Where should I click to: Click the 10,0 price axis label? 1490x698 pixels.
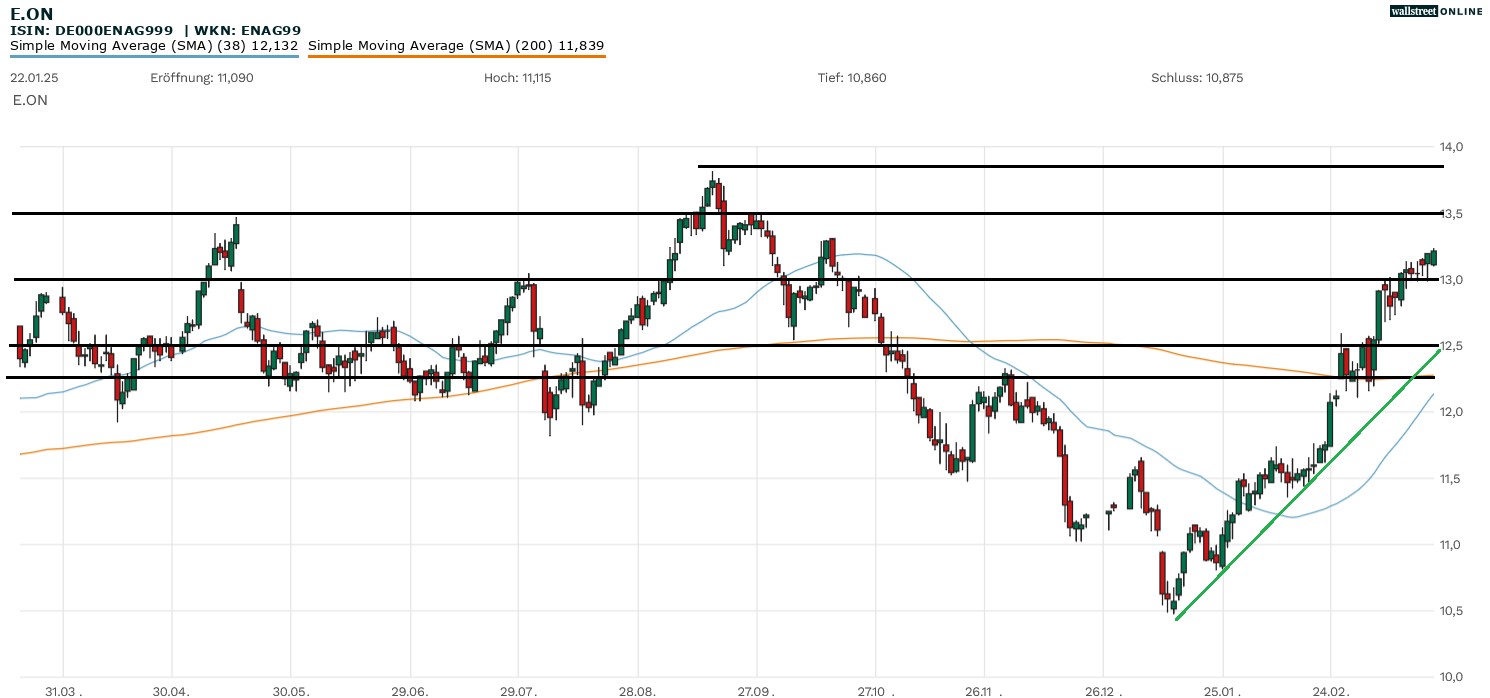[1451, 677]
